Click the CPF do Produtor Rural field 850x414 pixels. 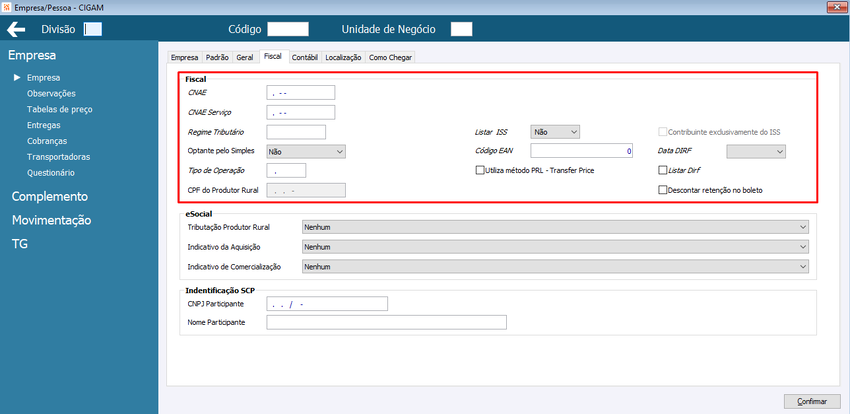coord(306,190)
